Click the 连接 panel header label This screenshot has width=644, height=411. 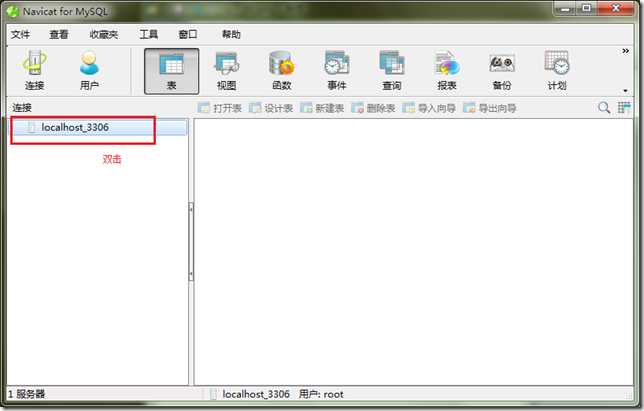coord(22,108)
